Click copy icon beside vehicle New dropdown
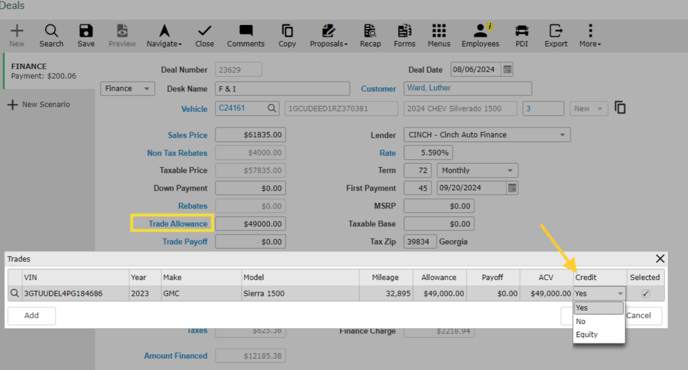Screen dimensions: 688x370 pyautogui.click(x=620, y=108)
